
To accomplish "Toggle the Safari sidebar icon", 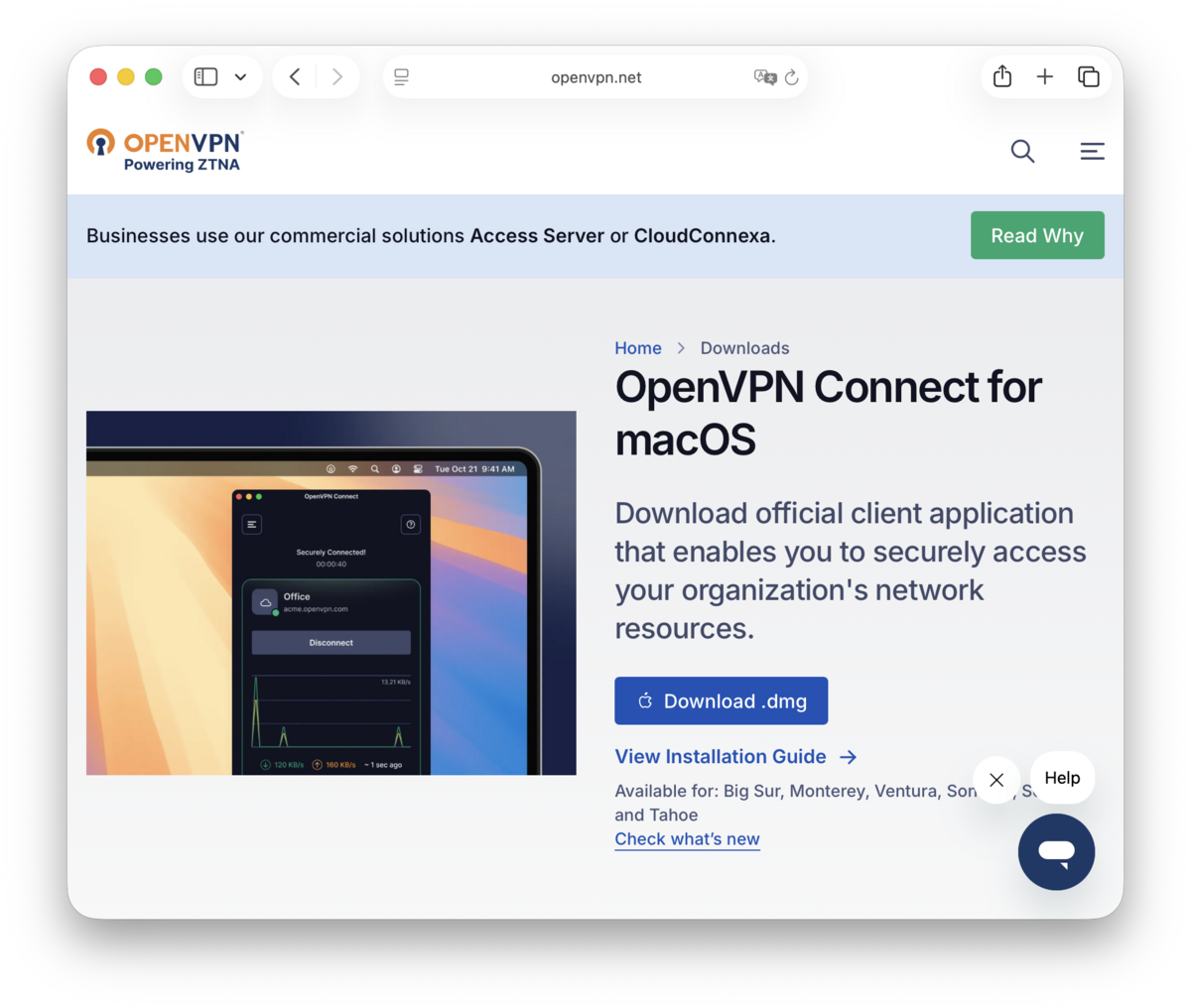I will [205, 76].
